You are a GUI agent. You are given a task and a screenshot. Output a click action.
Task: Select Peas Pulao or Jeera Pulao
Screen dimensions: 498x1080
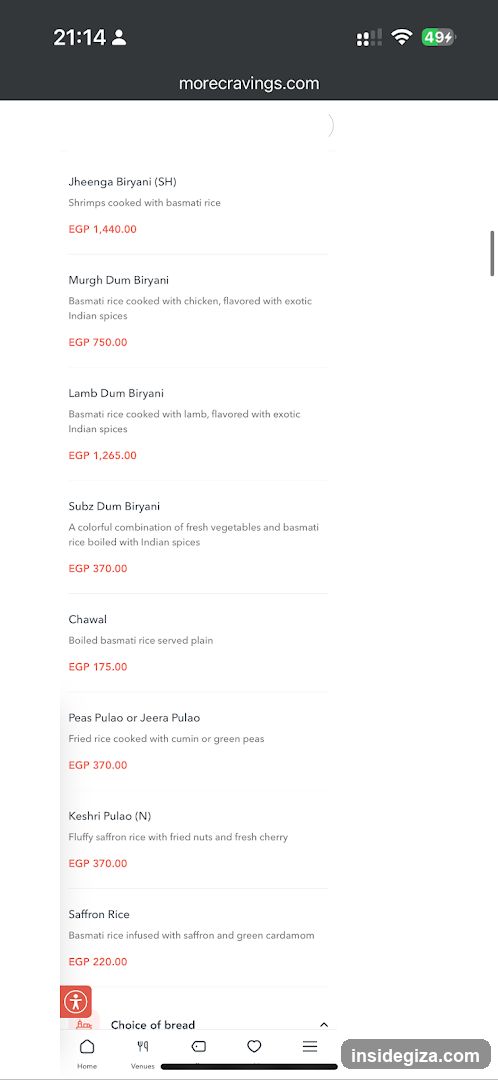198,741
